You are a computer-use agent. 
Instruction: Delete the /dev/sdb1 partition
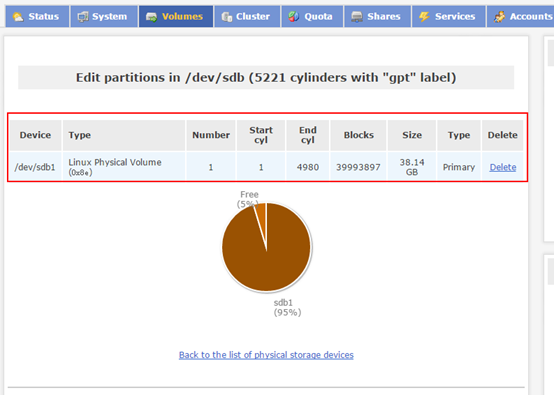tap(502, 167)
